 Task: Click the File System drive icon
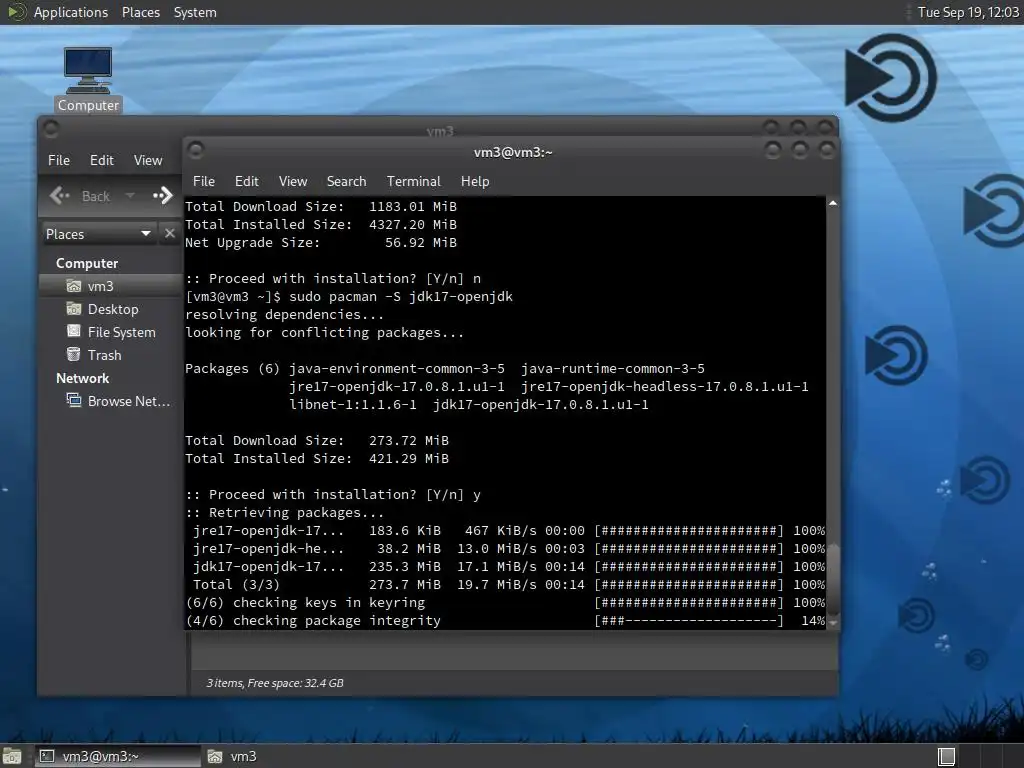[74, 331]
